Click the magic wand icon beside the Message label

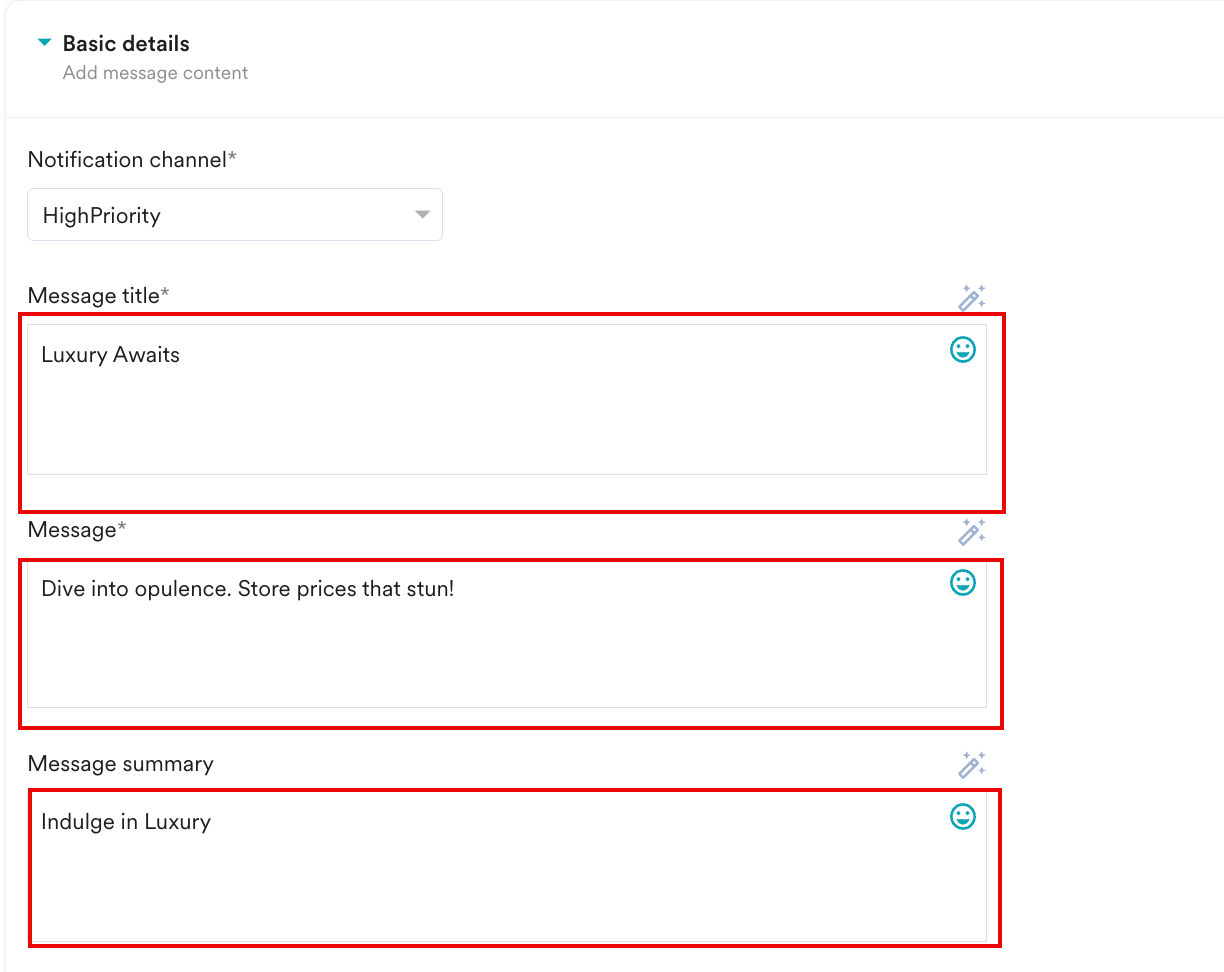972,531
